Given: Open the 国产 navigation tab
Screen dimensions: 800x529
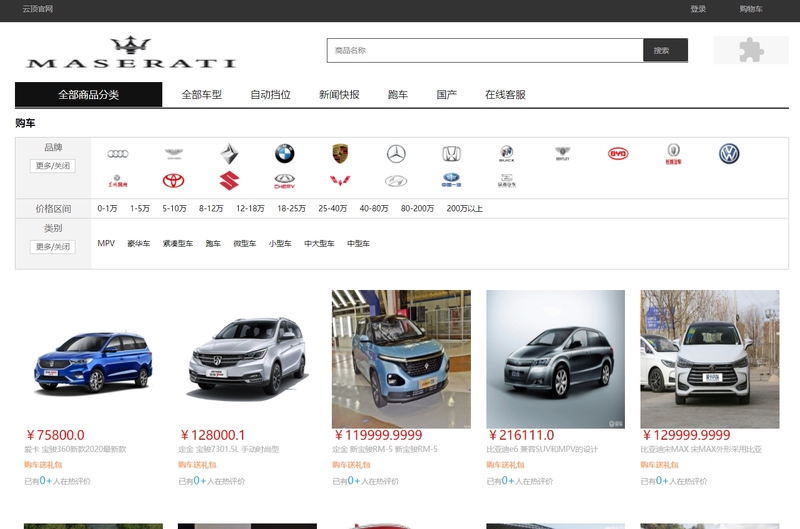Looking at the screenshot, I should point(447,94).
